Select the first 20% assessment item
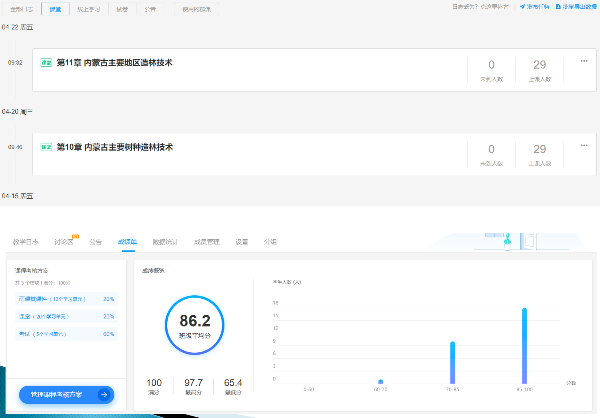 [66, 298]
